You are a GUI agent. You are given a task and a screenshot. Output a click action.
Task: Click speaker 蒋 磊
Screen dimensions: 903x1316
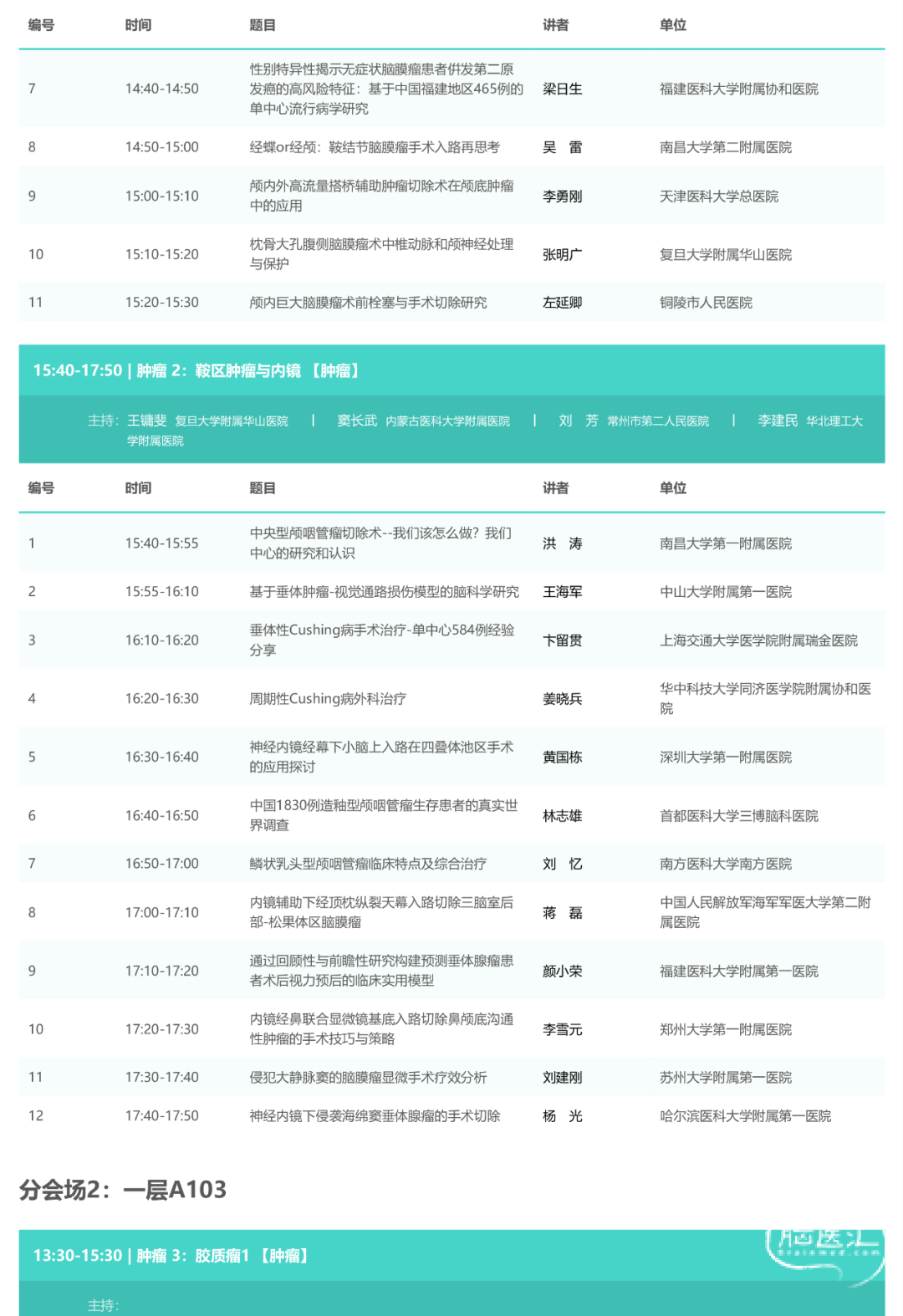562,913
